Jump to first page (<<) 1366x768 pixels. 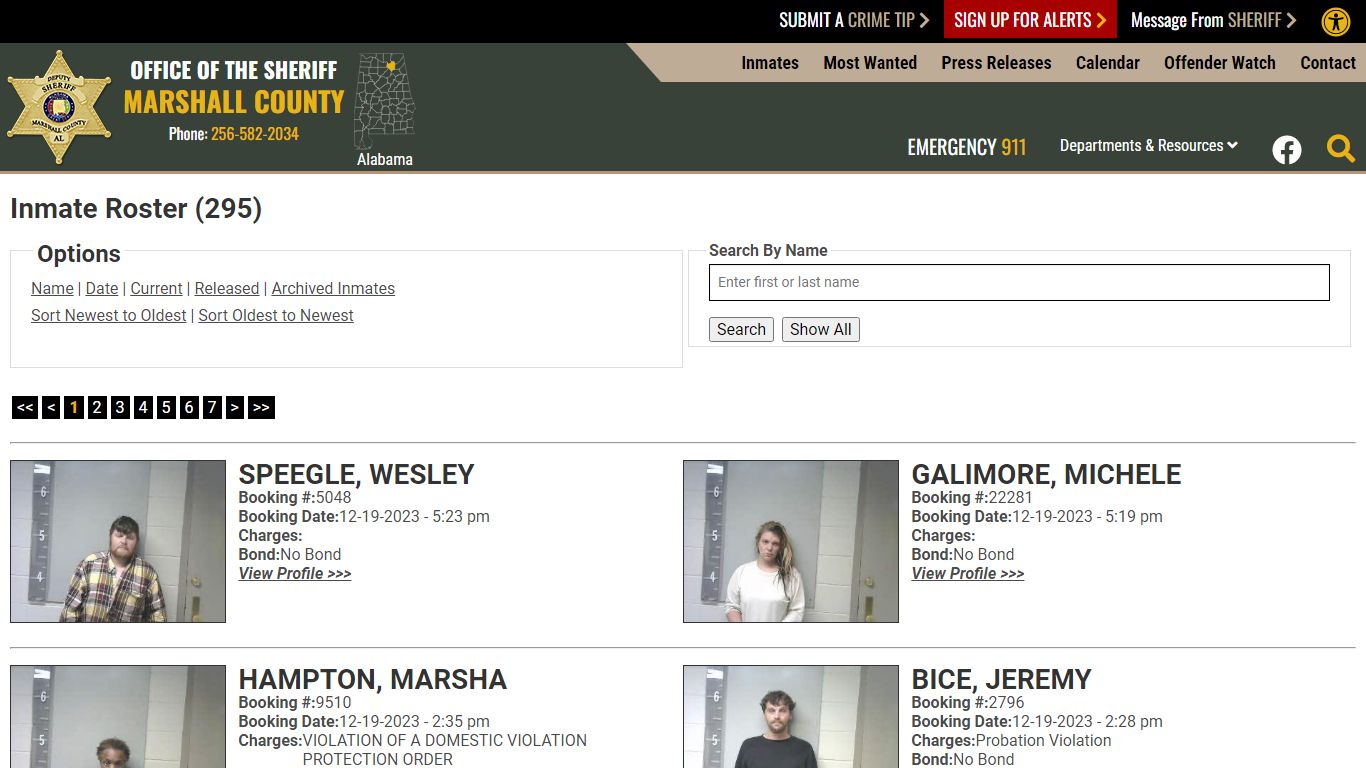click(25, 407)
